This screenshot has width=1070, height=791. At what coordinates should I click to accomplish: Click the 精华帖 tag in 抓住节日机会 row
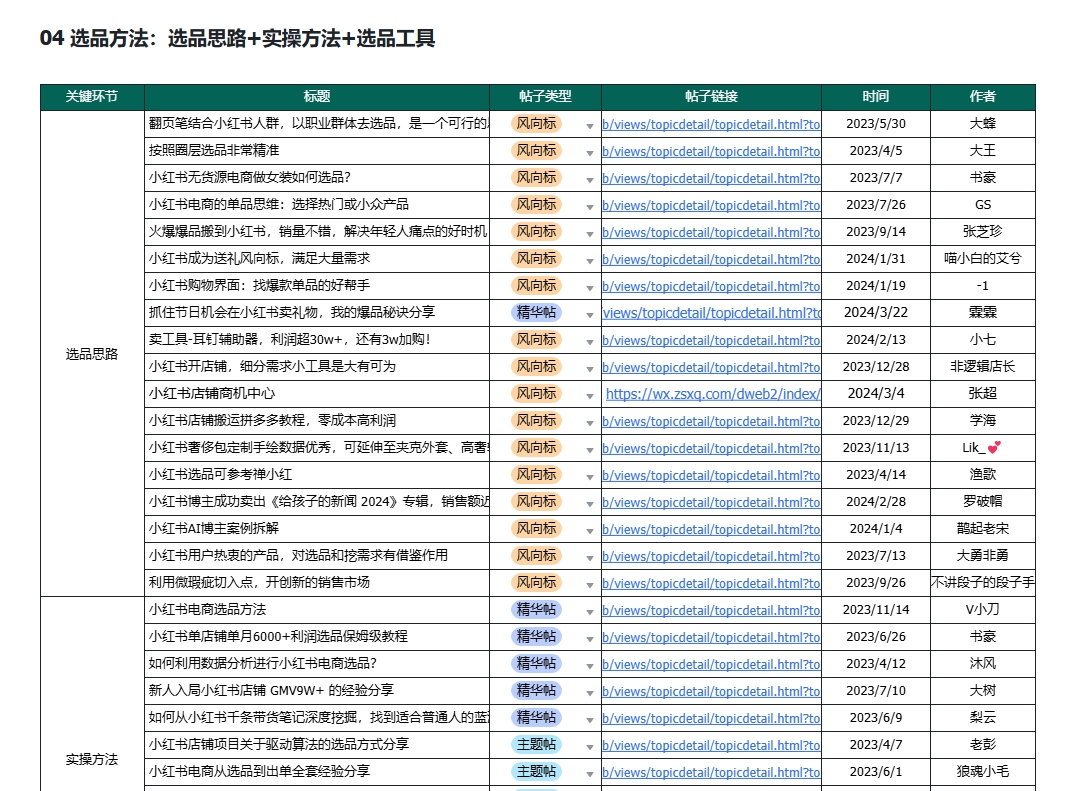pyautogui.click(x=536, y=312)
